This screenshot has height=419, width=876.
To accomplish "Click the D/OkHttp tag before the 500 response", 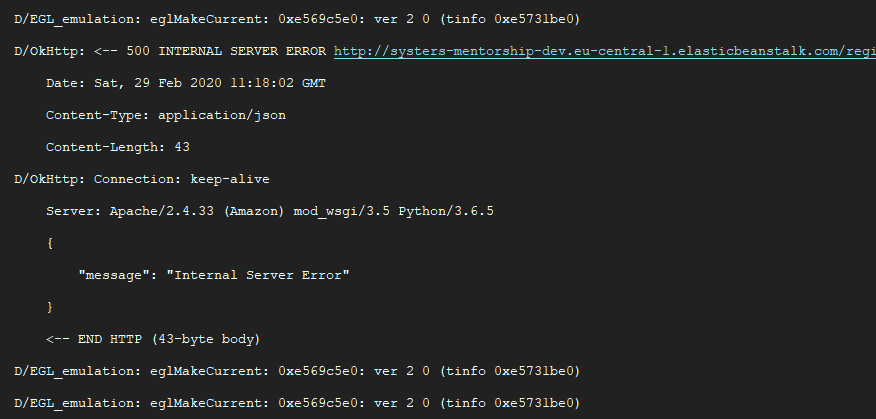I will coord(50,51).
